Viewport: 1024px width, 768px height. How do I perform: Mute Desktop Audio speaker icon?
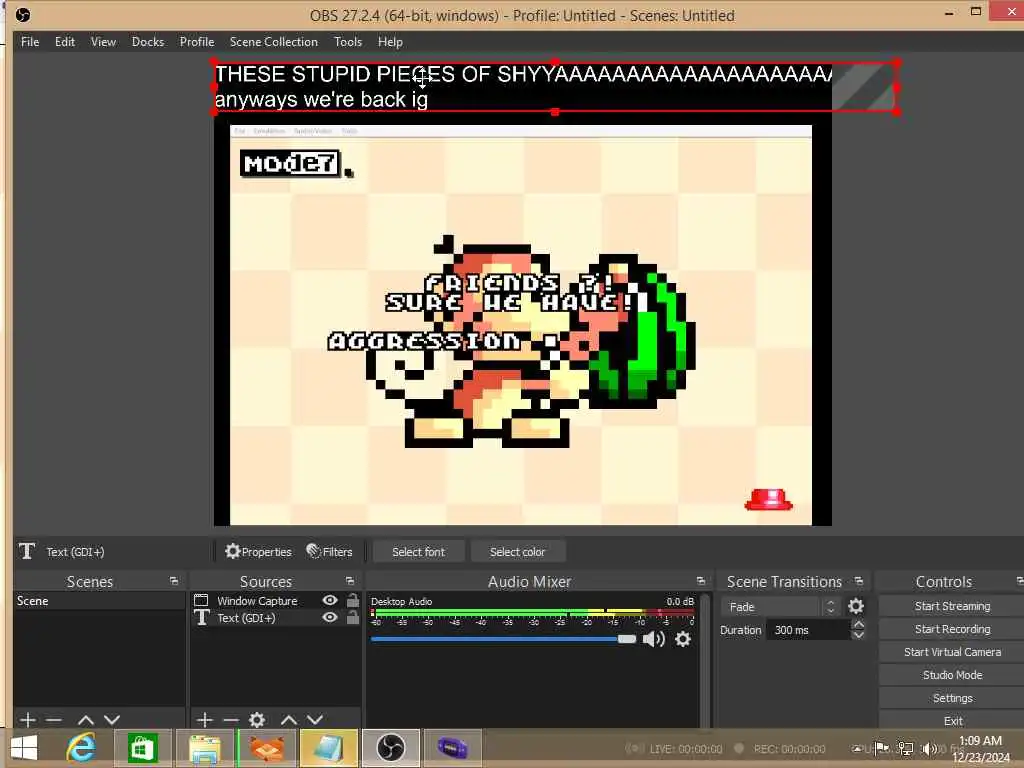tap(654, 639)
